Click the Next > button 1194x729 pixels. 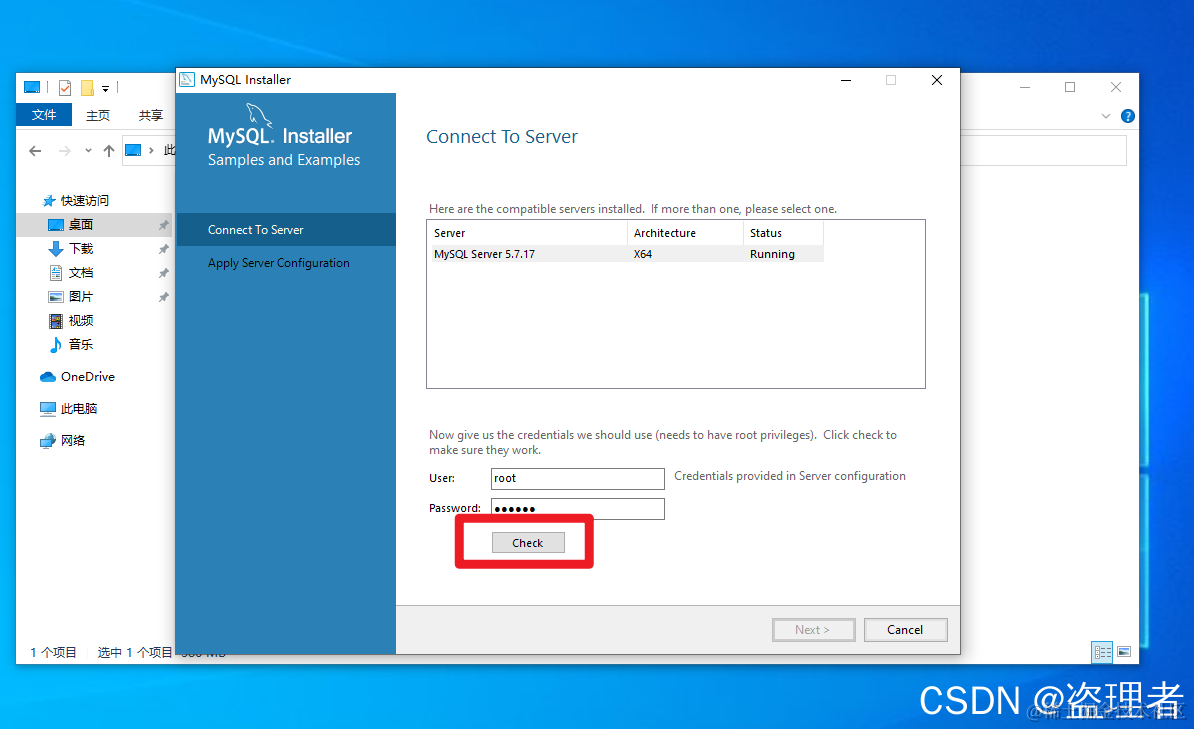(812, 630)
